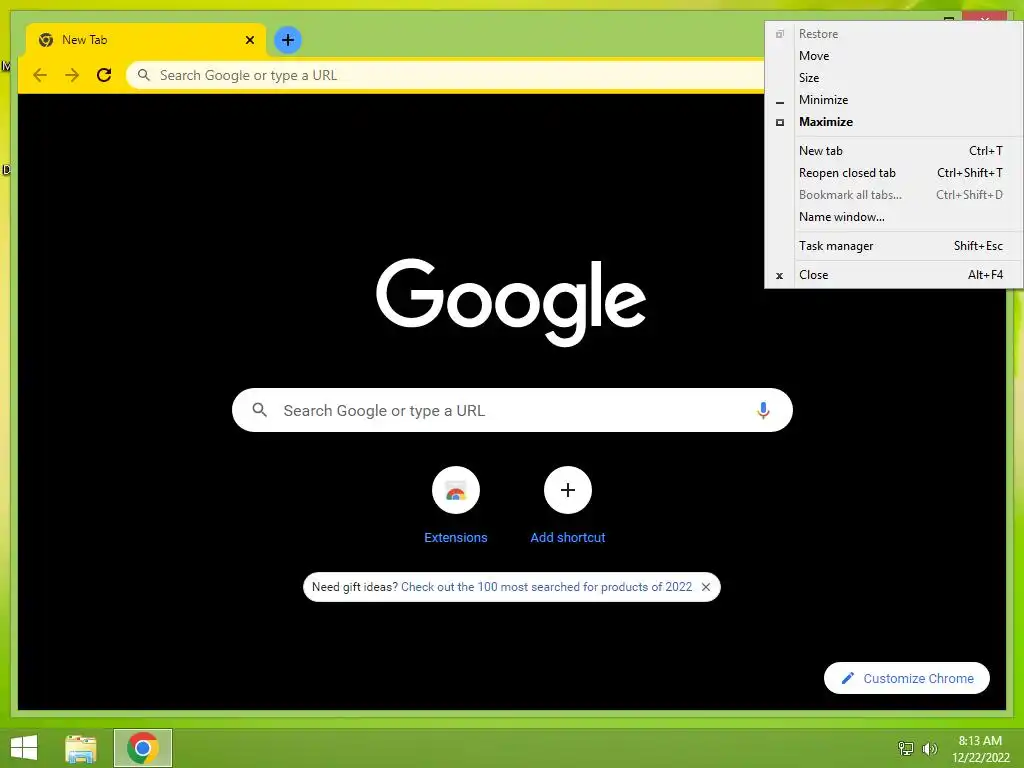Select Name window... menu entry
The image size is (1024, 768).
coord(894,217)
